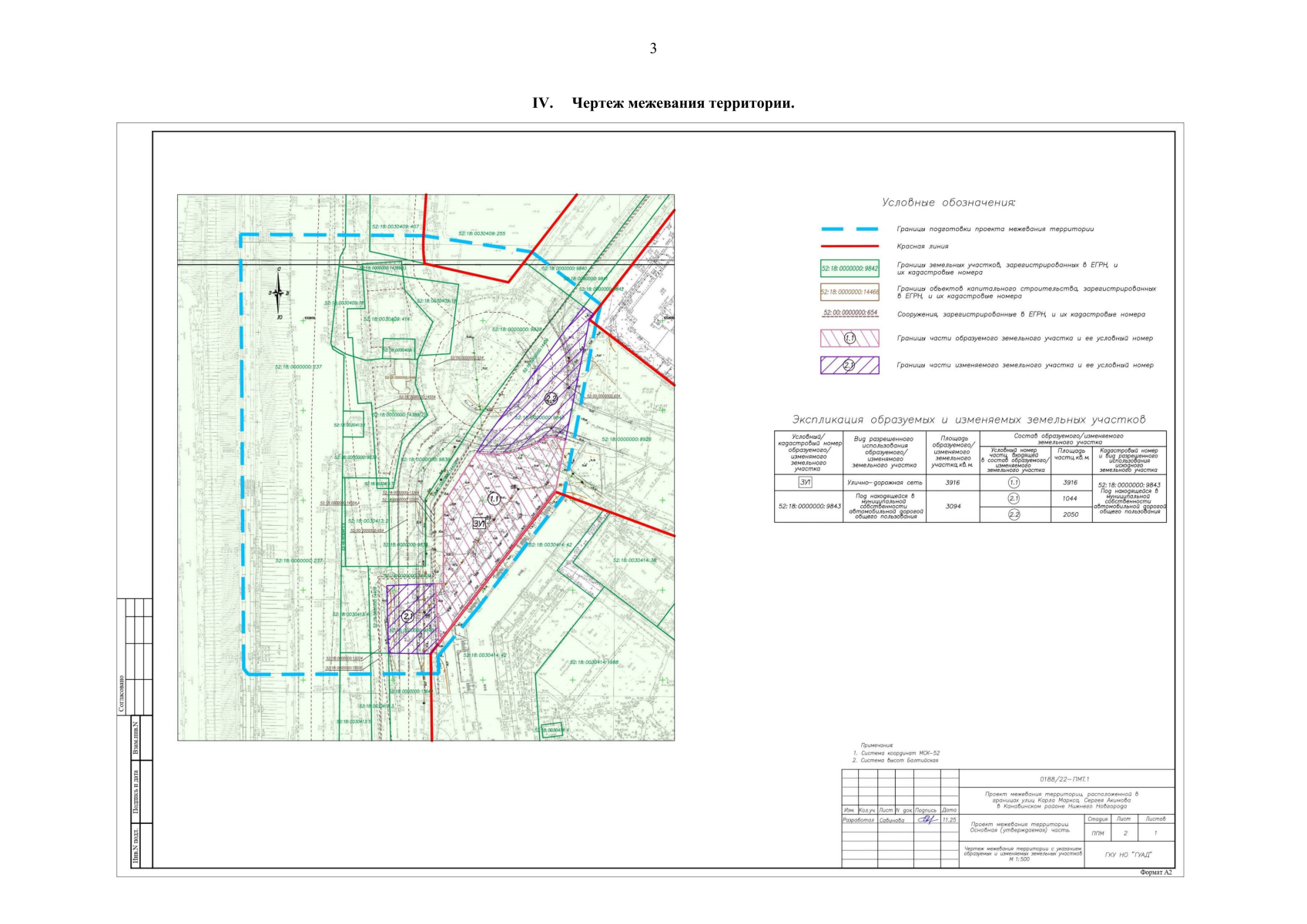Screen dimensions: 1307x924
Task: Click the 'Условные обозначения' legend title
Action: 948,203
